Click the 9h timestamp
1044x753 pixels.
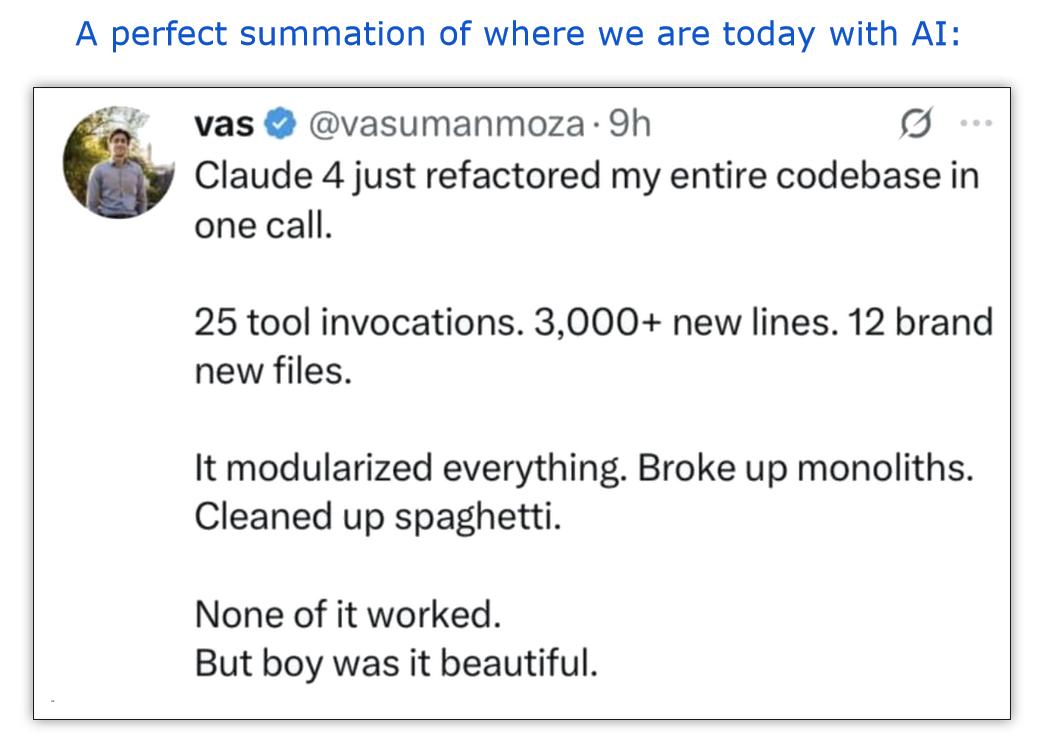[629, 123]
